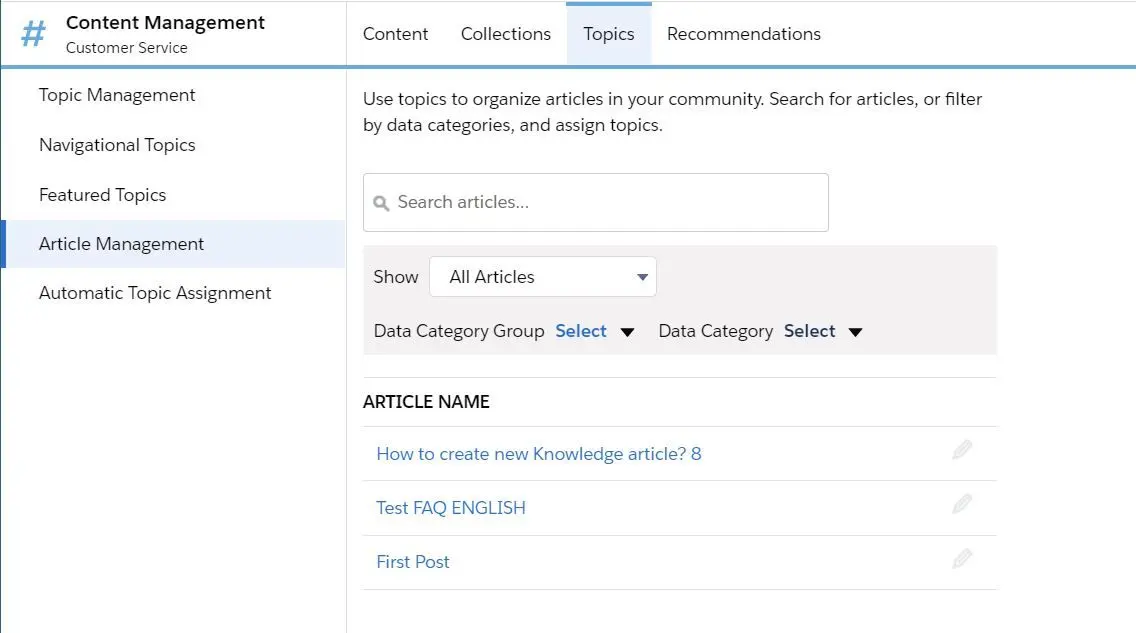The height and width of the screenshot is (633, 1136).
Task: Open the Show All Articles dropdown
Action: tap(543, 277)
